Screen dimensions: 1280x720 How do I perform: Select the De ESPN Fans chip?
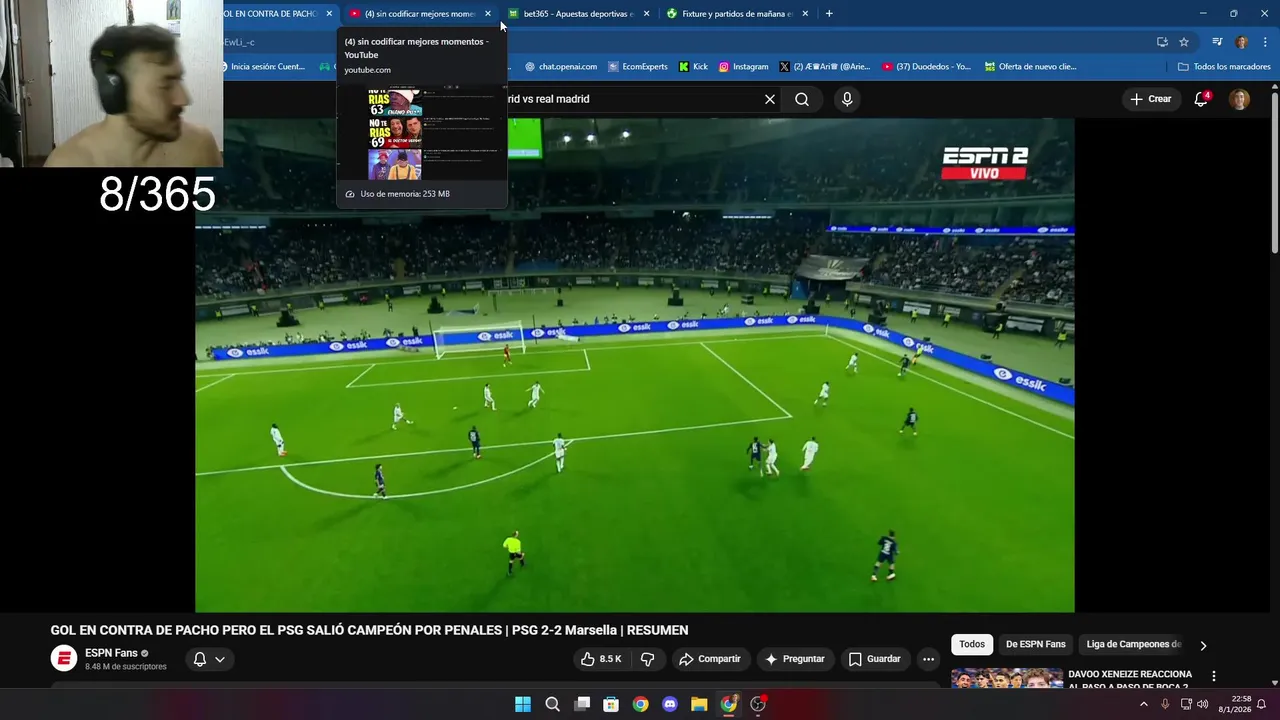tap(1035, 644)
